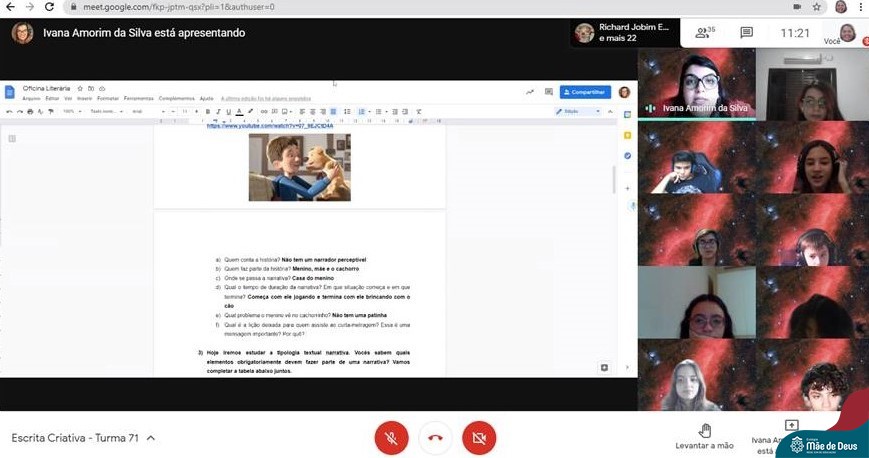Click the boy and dog image thumbnail
Image resolution: width=869 pixels, height=458 pixels.
299,167
